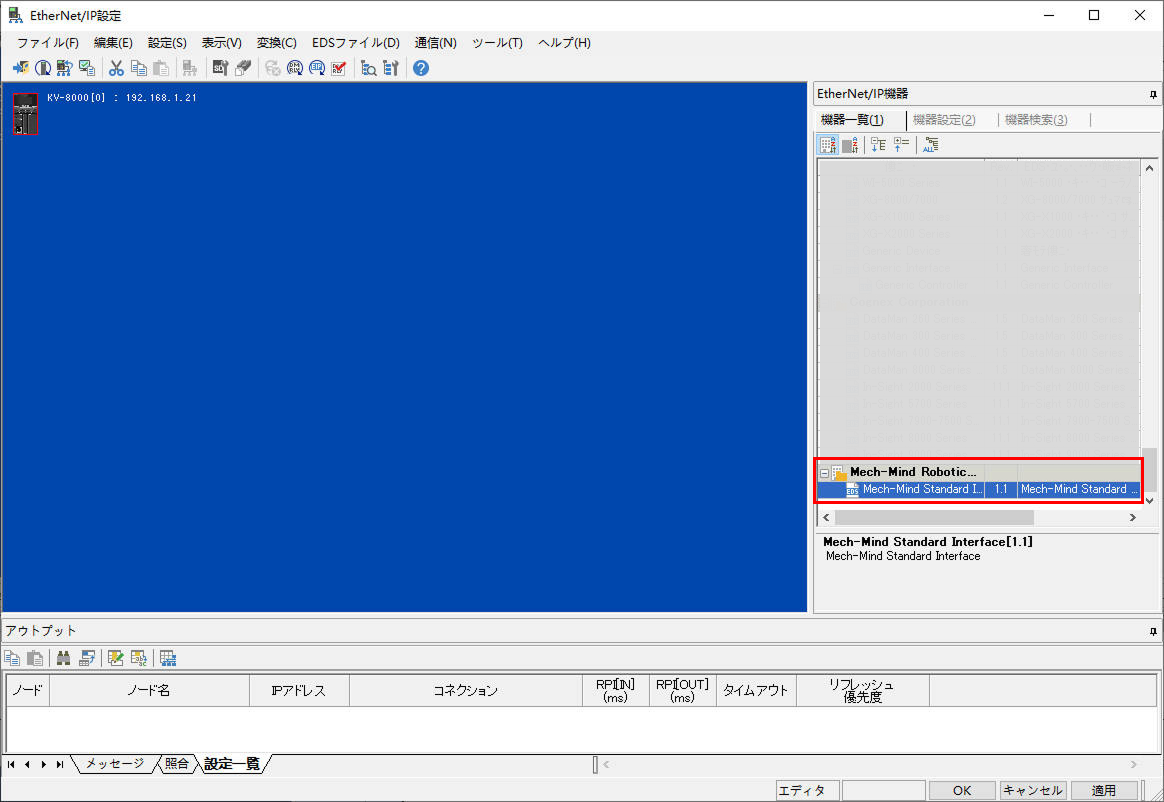The image size is (1164, 802).
Task: Click the copy icon in the output panel toolbar
Action: [x=12, y=658]
